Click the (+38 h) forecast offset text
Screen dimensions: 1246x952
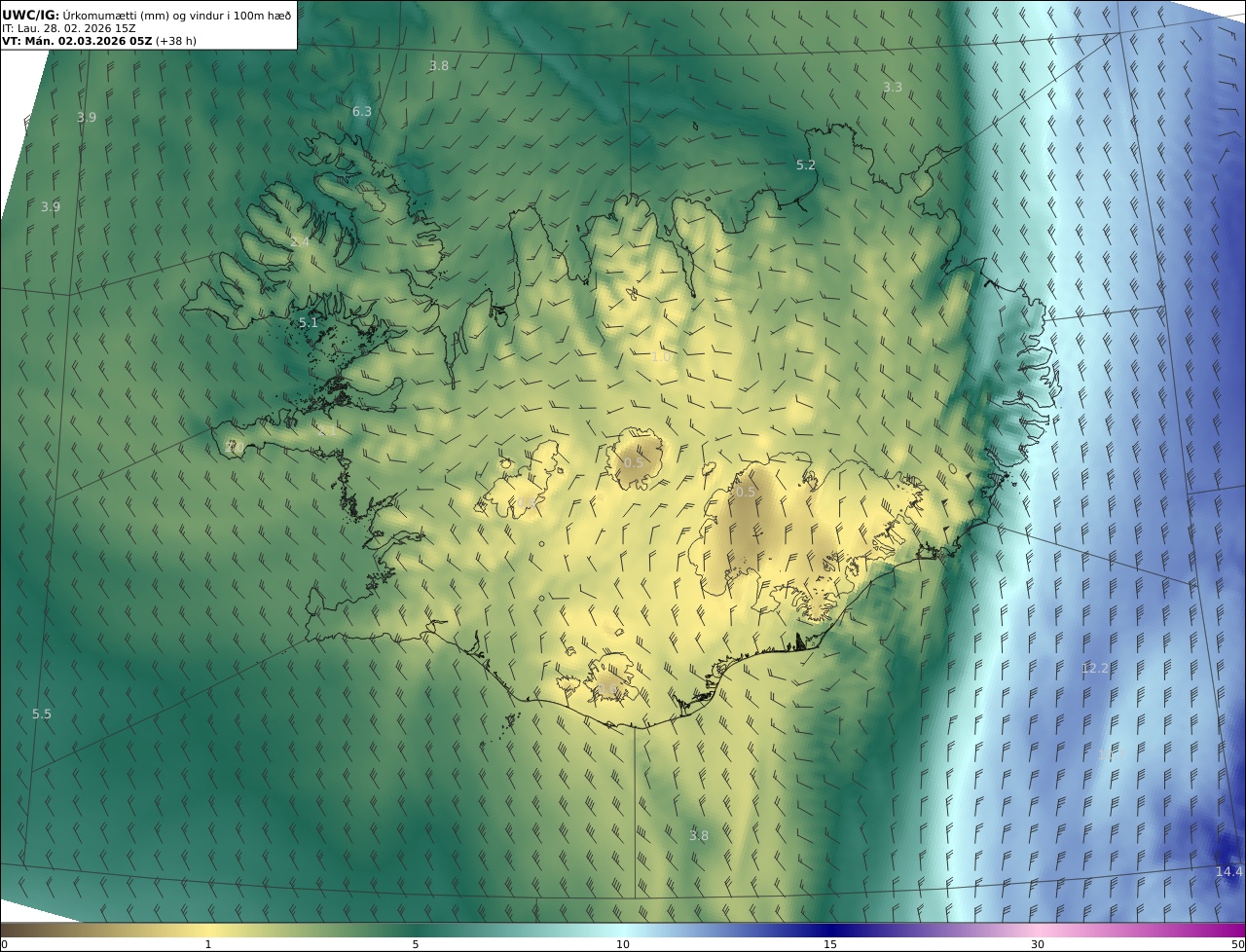click(176, 41)
